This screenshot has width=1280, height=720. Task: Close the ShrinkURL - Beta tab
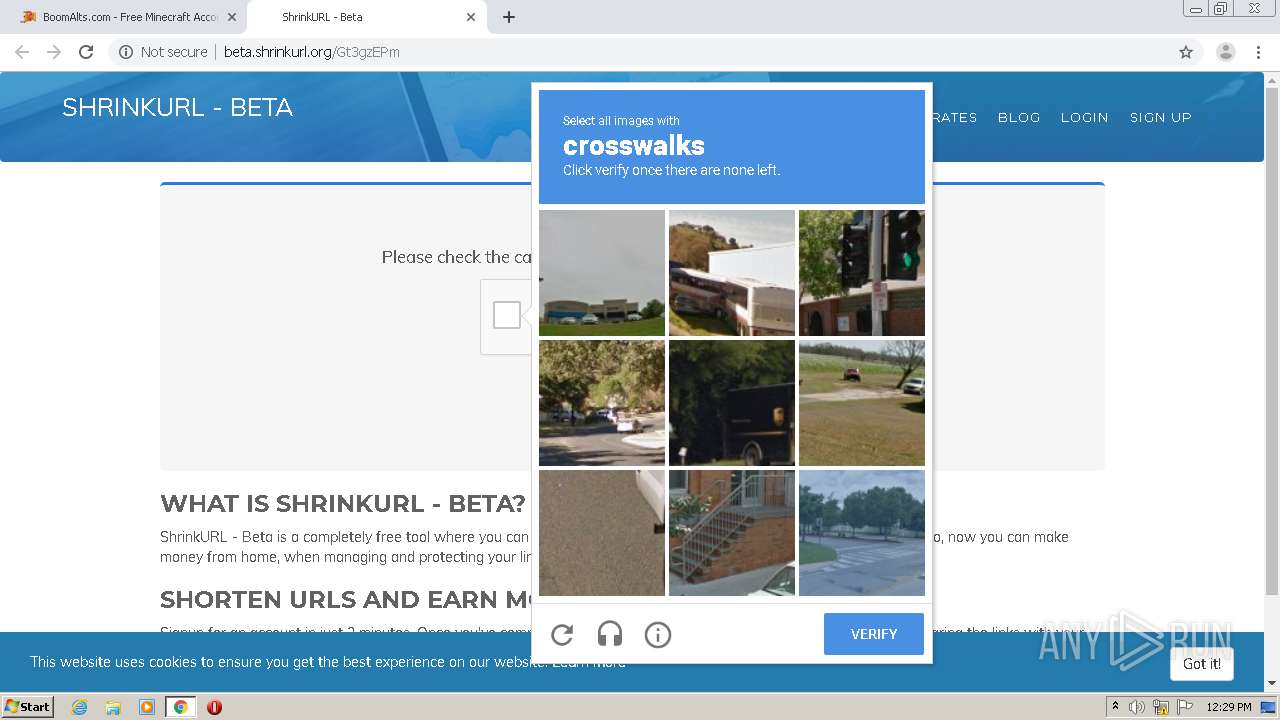click(x=470, y=17)
